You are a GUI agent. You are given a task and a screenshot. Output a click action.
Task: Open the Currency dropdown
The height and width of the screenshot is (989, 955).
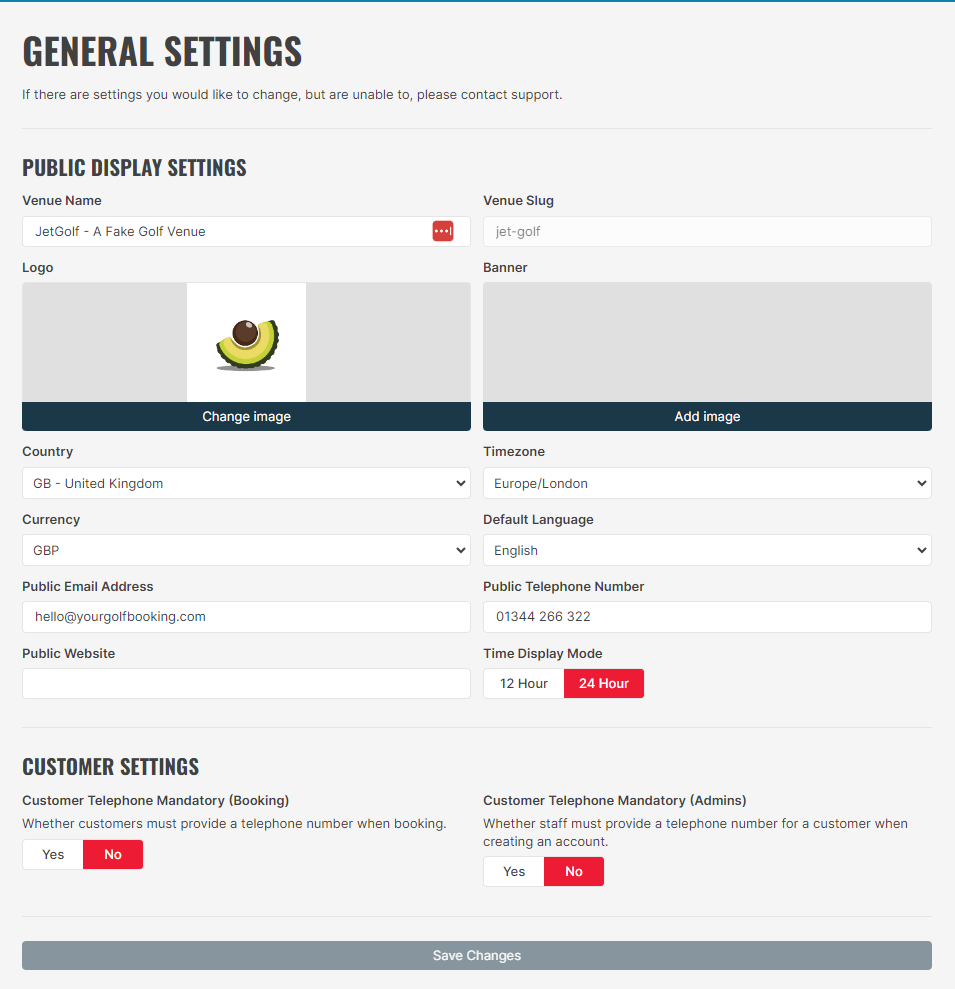coord(246,550)
